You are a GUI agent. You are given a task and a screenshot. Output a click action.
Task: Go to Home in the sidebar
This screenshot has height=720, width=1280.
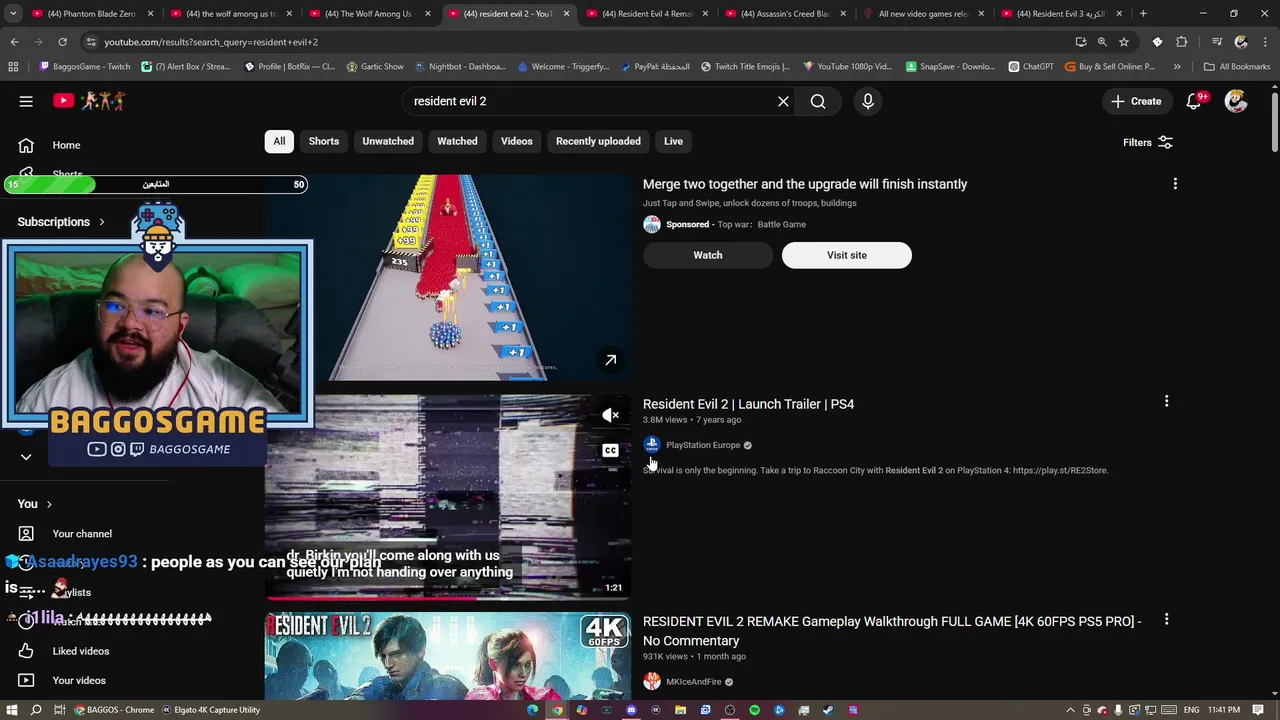(66, 145)
